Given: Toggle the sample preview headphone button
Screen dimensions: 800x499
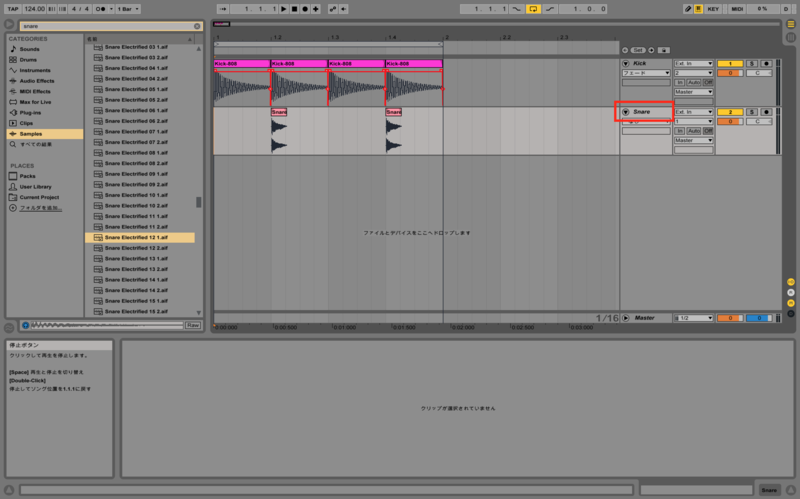Looking at the screenshot, I should point(25,325).
